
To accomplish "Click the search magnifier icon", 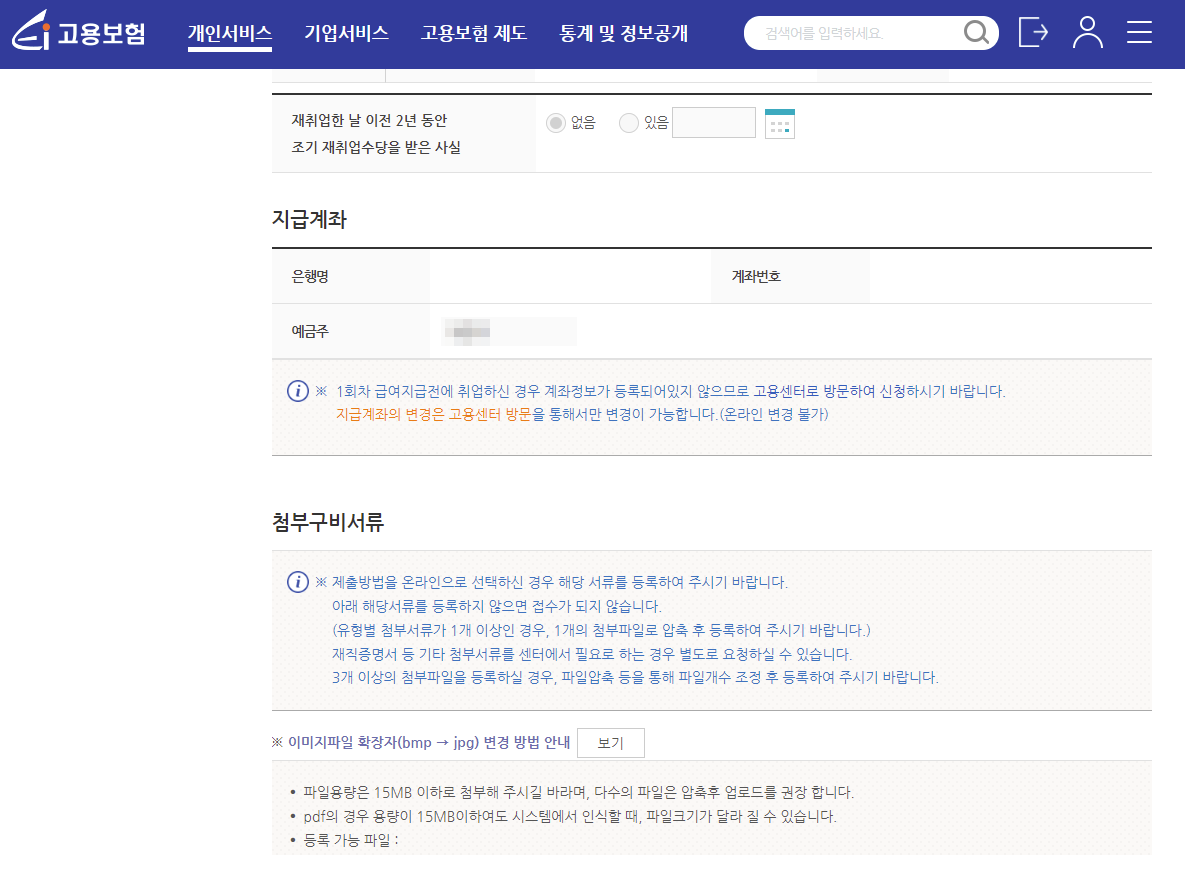I will click(x=974, y=32).
